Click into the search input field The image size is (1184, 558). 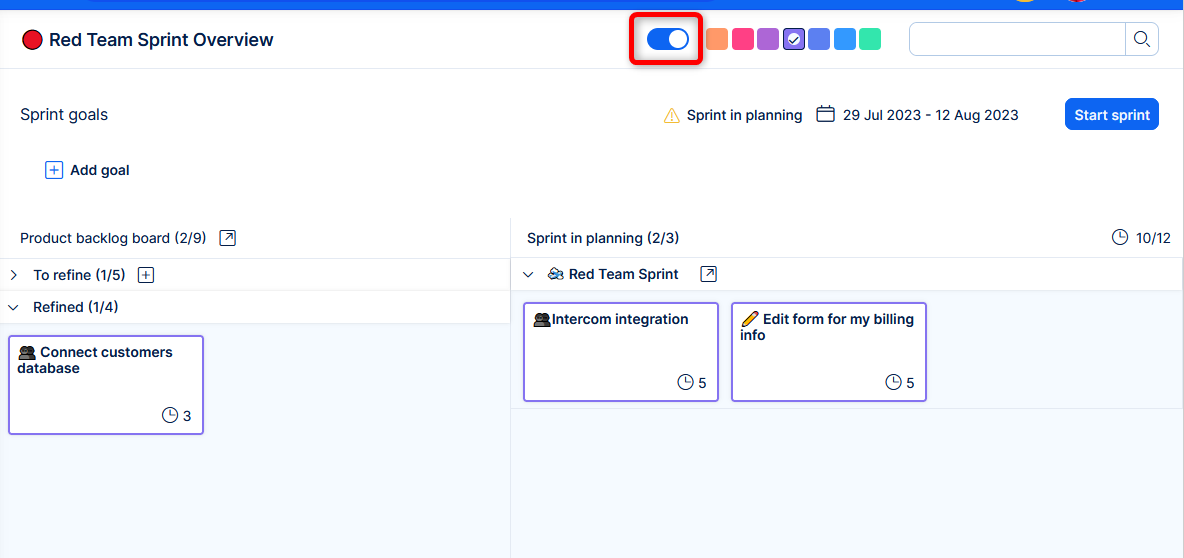pos(1016,40)
